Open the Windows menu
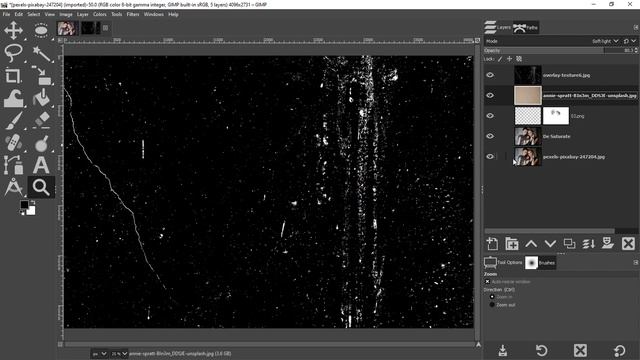Screen dimensions: 640x360 153,14
